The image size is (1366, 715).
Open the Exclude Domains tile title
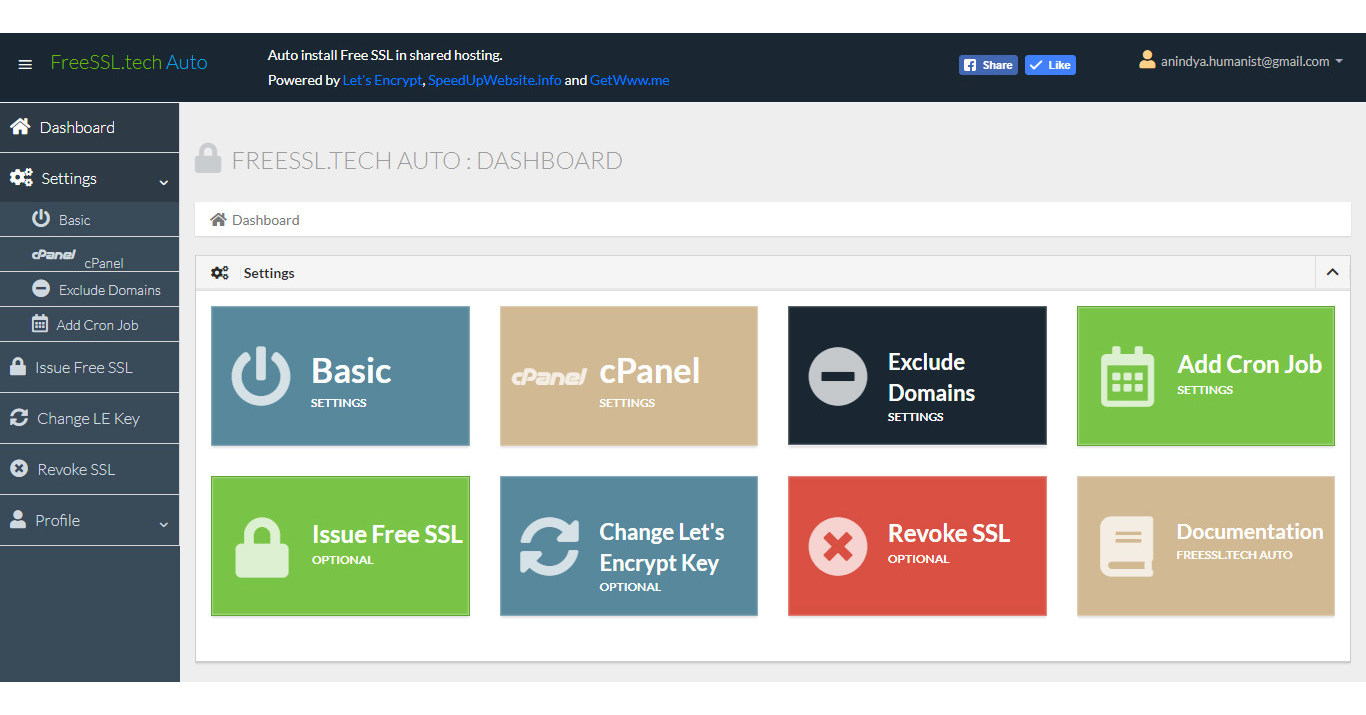point(931,377)
